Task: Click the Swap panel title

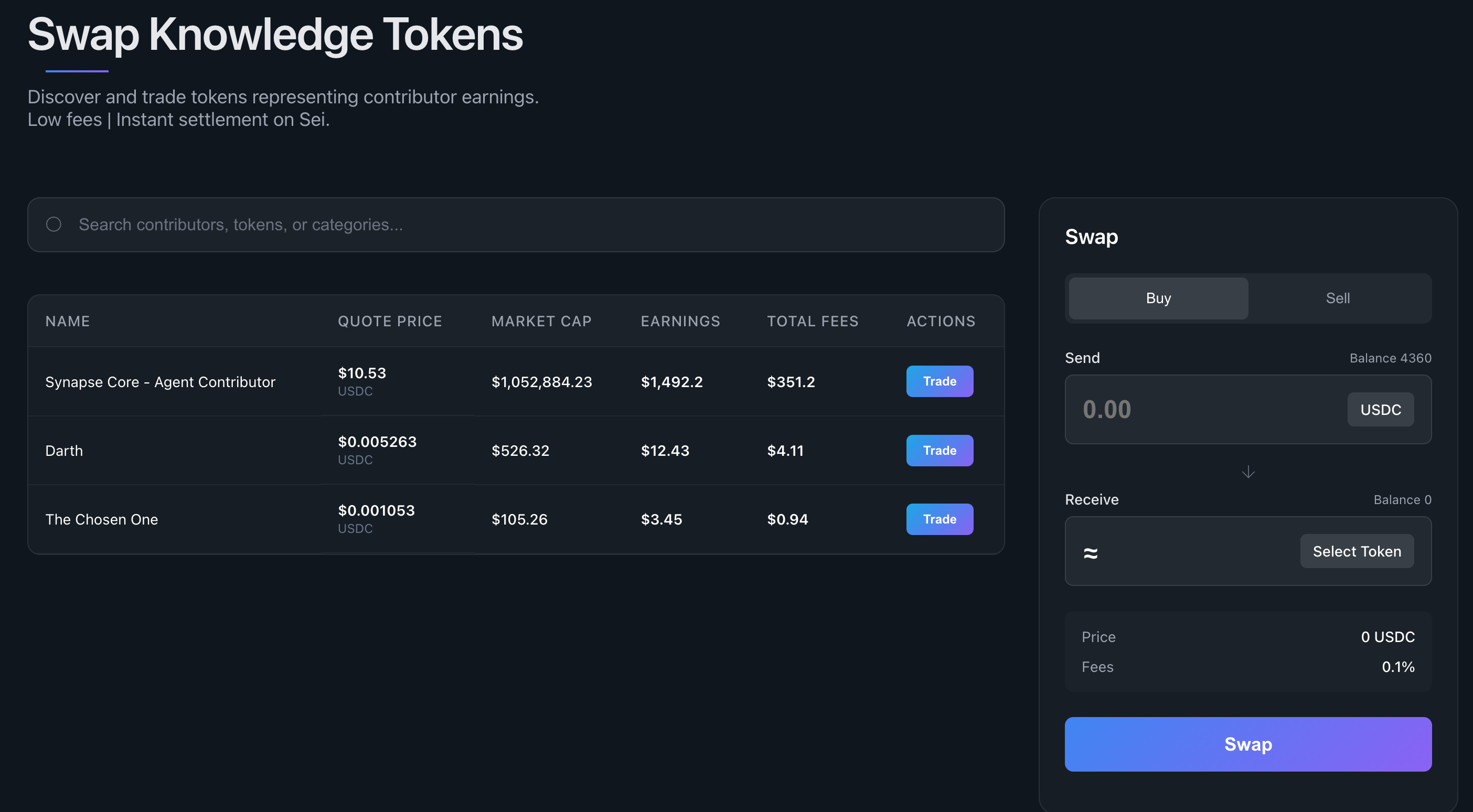Action: pyautogui.click(x=1091, y=237)
